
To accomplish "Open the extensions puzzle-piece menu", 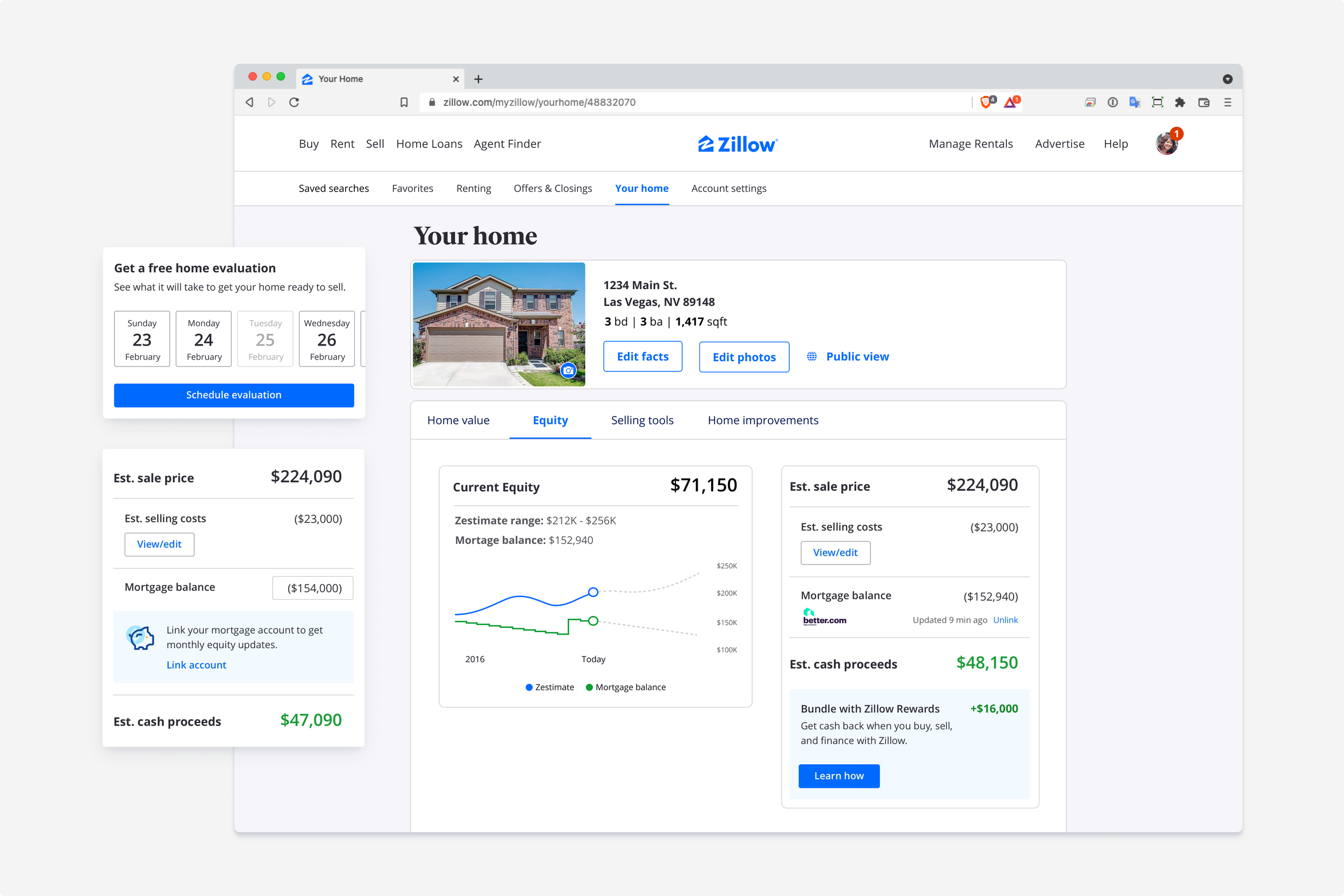I will (1180, 102).
